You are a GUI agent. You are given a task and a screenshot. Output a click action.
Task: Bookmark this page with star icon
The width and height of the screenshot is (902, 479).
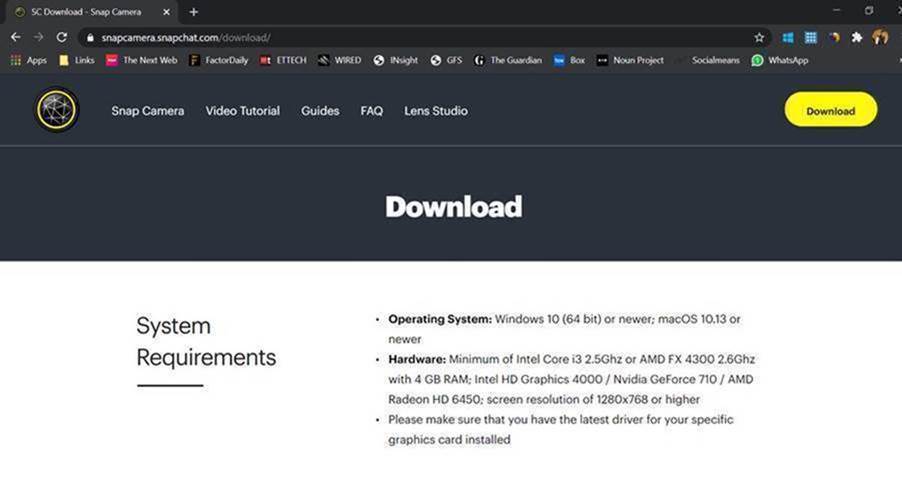[x=759, y=37]
